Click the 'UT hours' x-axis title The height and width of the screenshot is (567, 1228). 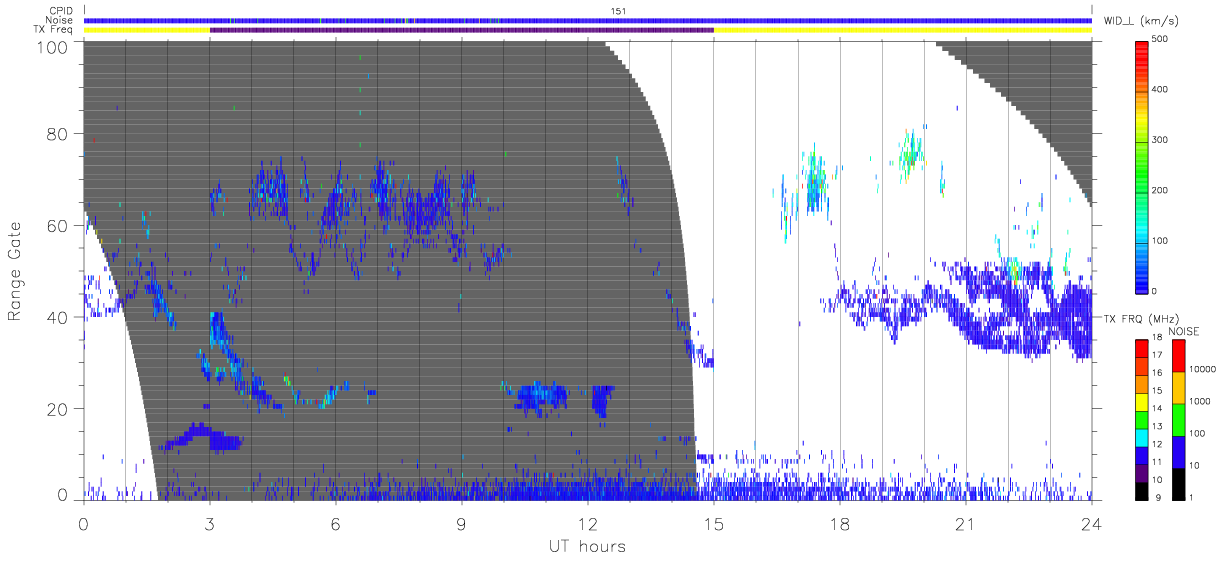[587, 546]
